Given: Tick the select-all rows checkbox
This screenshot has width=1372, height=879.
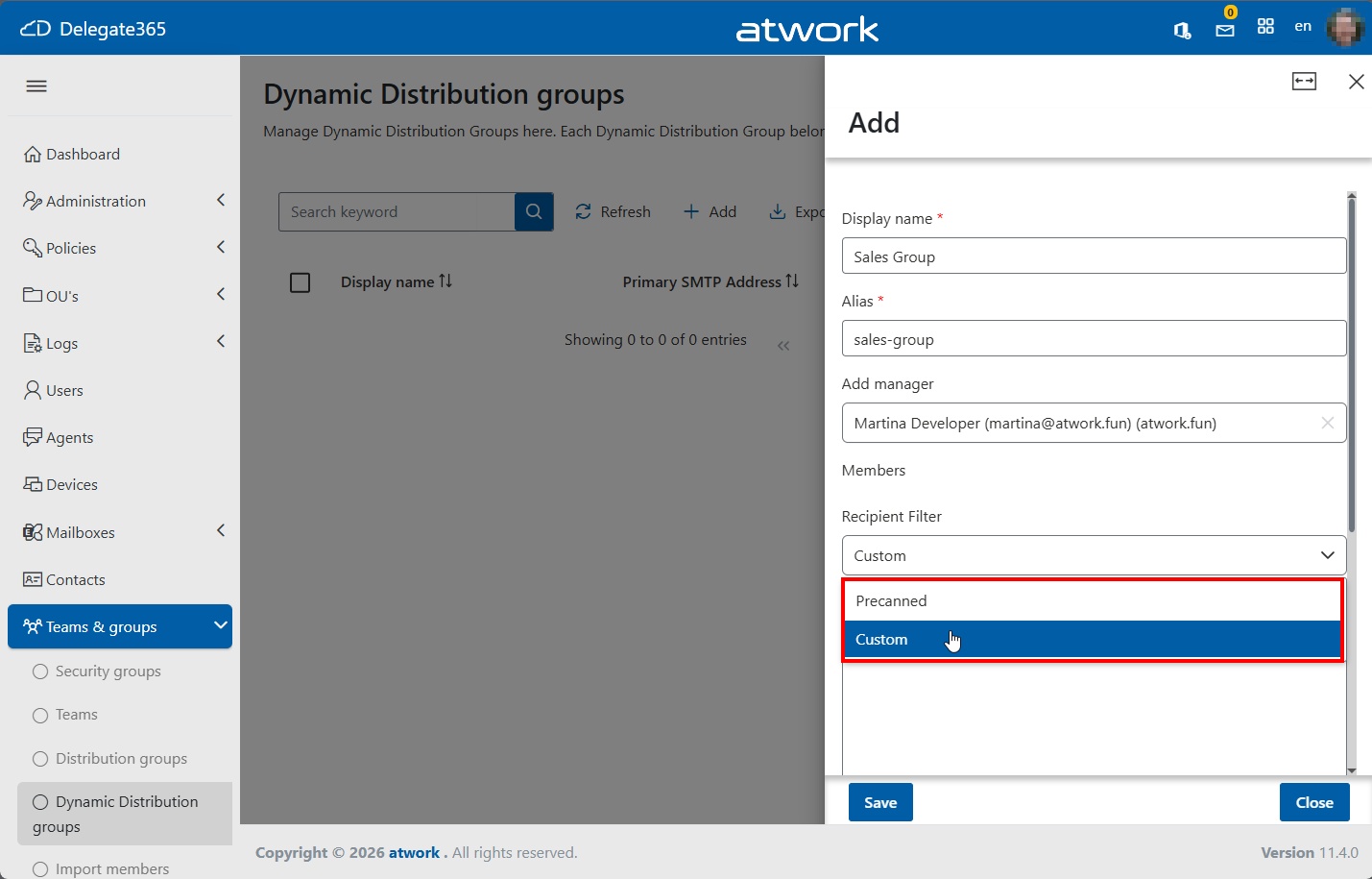Looking at the screenshot, I should point(301,282).
